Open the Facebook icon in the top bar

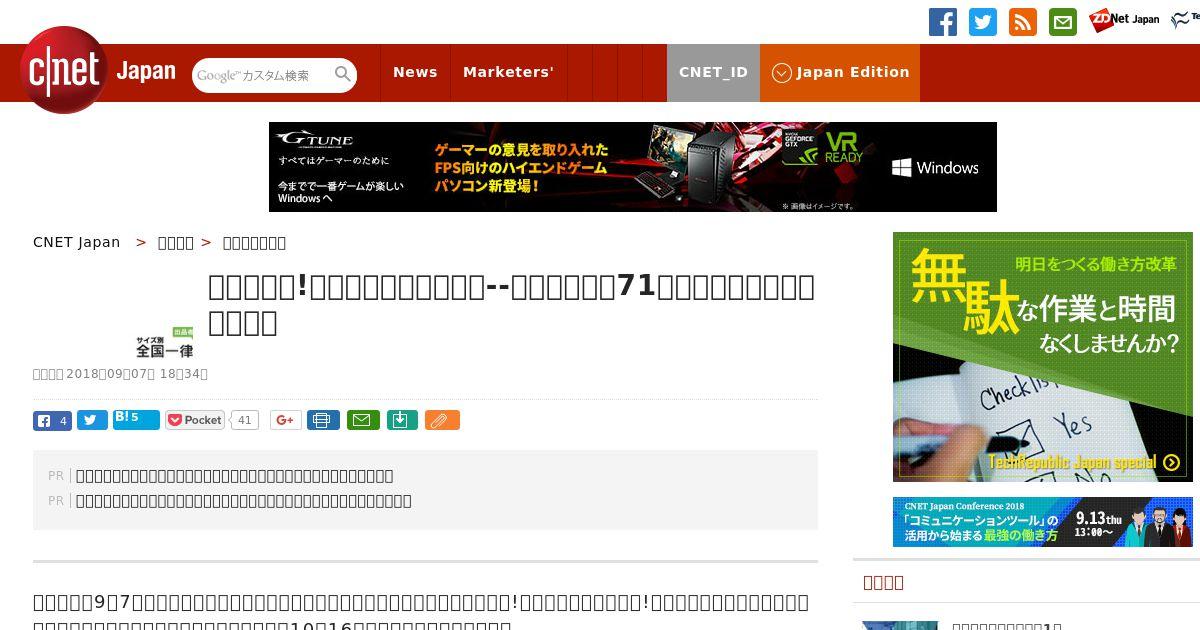pyautogui.click(x=943, y=22)
